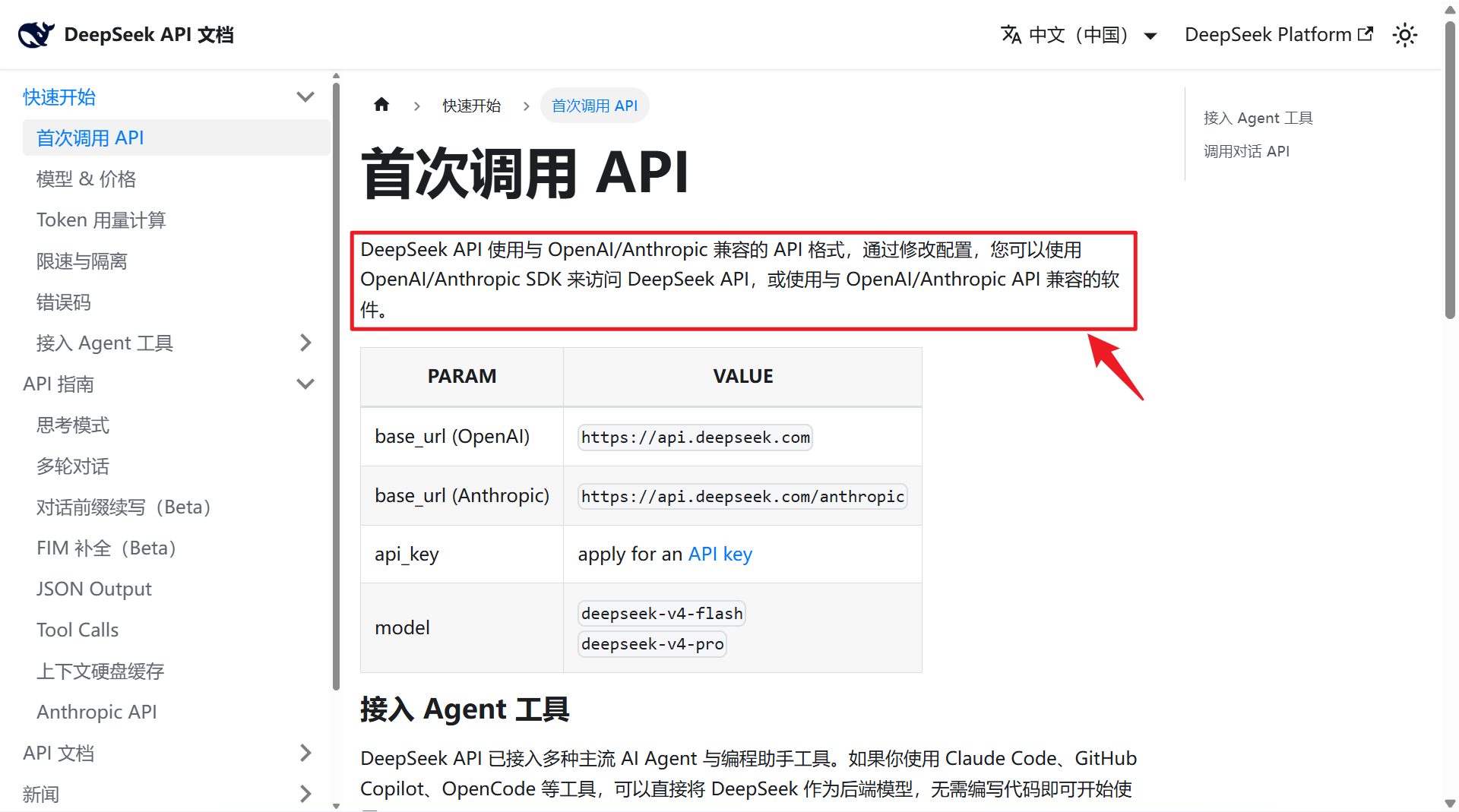This screenshot has height=812, width=1459.
Task: Open Anthropic API sidebar page
Action: [97, 712]
